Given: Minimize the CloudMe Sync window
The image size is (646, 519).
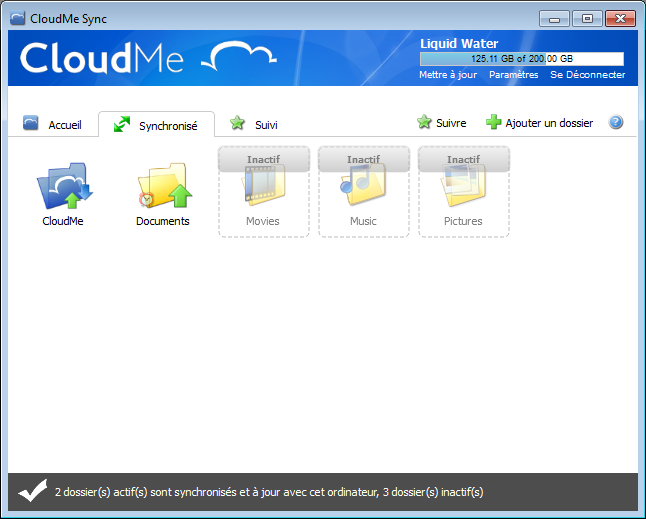Looking at the screenshot, I should 554,19.
